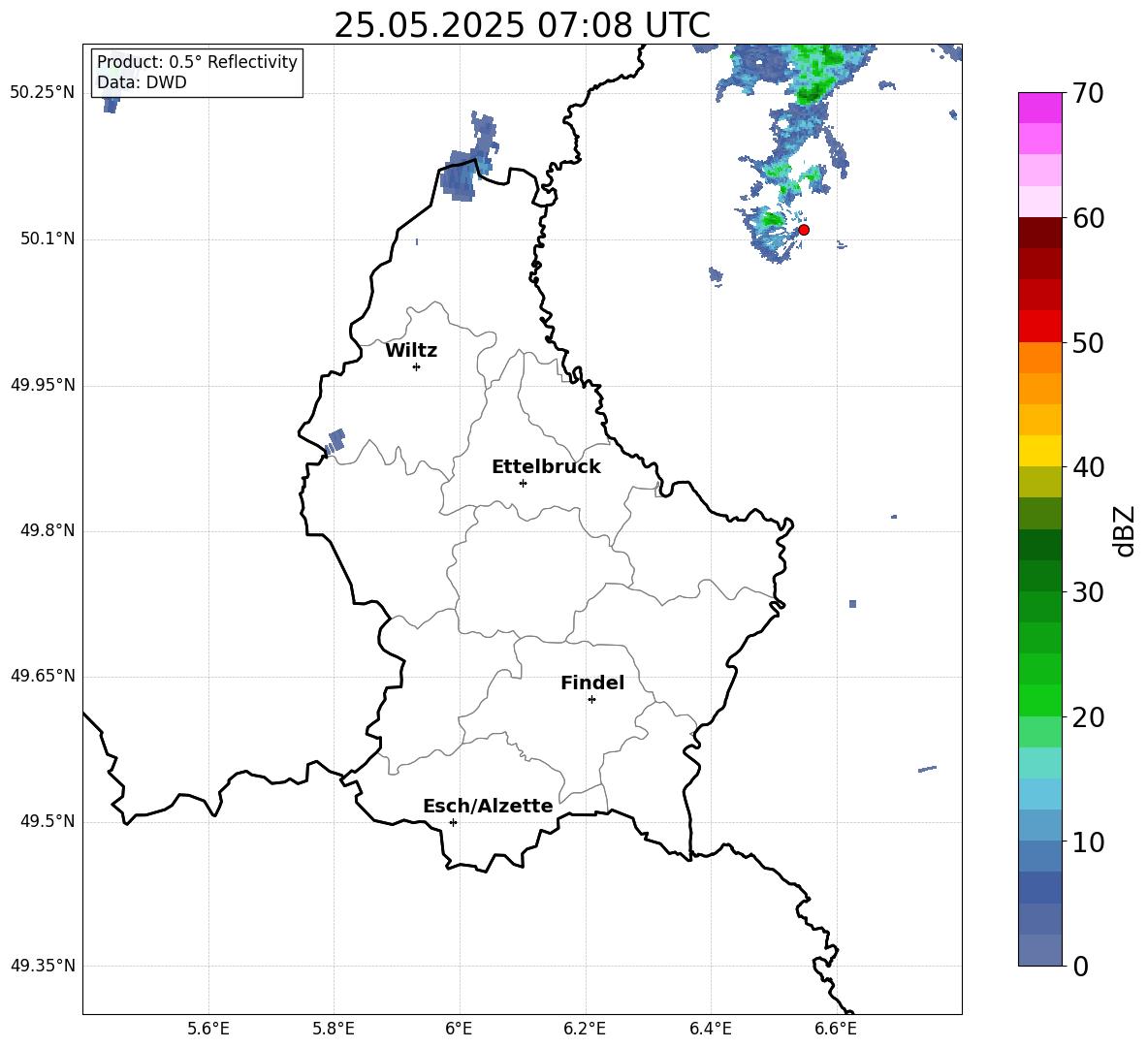The image size is (1148, 1048).
Task: Click the Esch/Alzette city label
Action: click(488, 806)
